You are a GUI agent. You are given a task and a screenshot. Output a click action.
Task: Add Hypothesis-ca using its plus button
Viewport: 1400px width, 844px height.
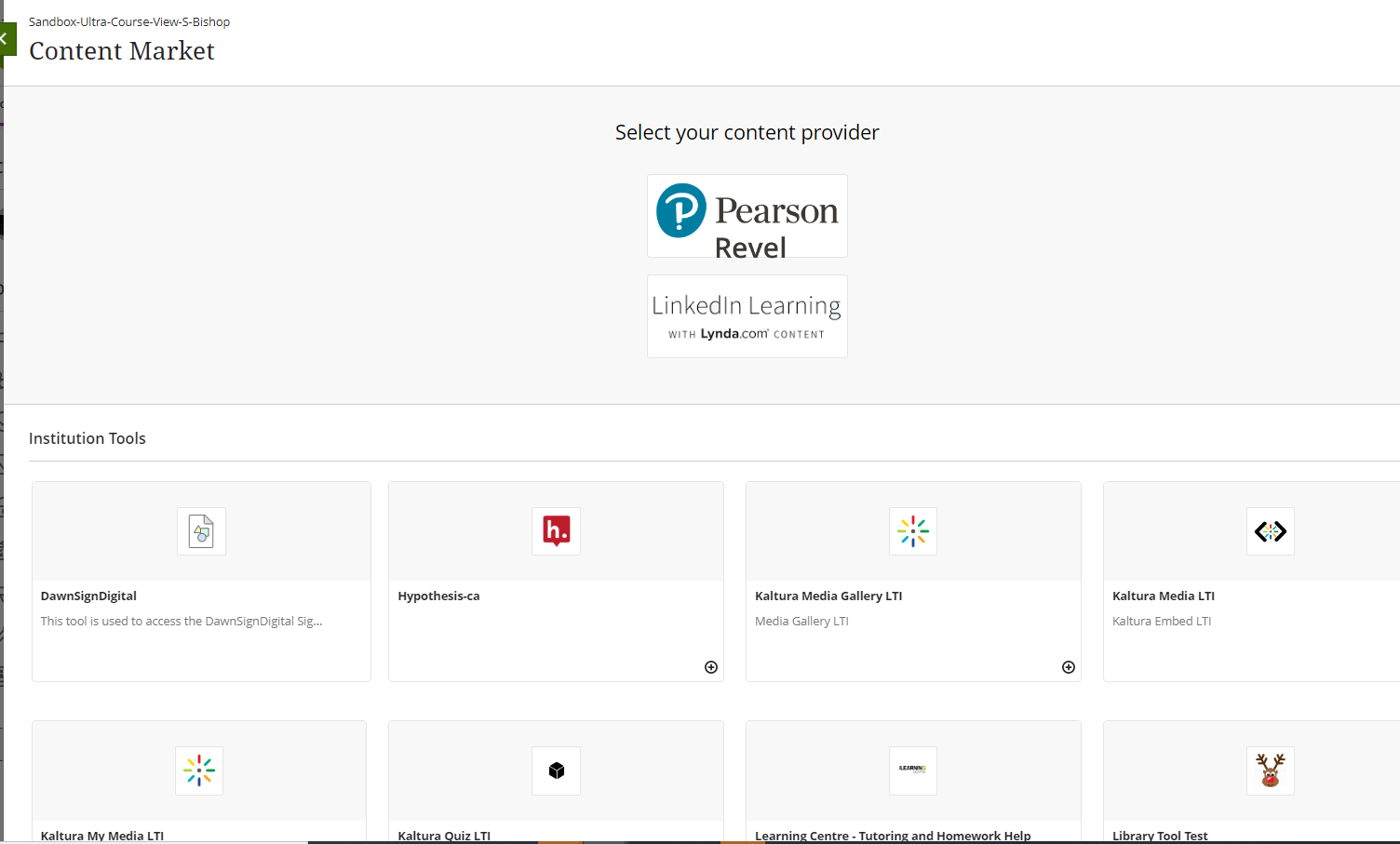point(710,667)
